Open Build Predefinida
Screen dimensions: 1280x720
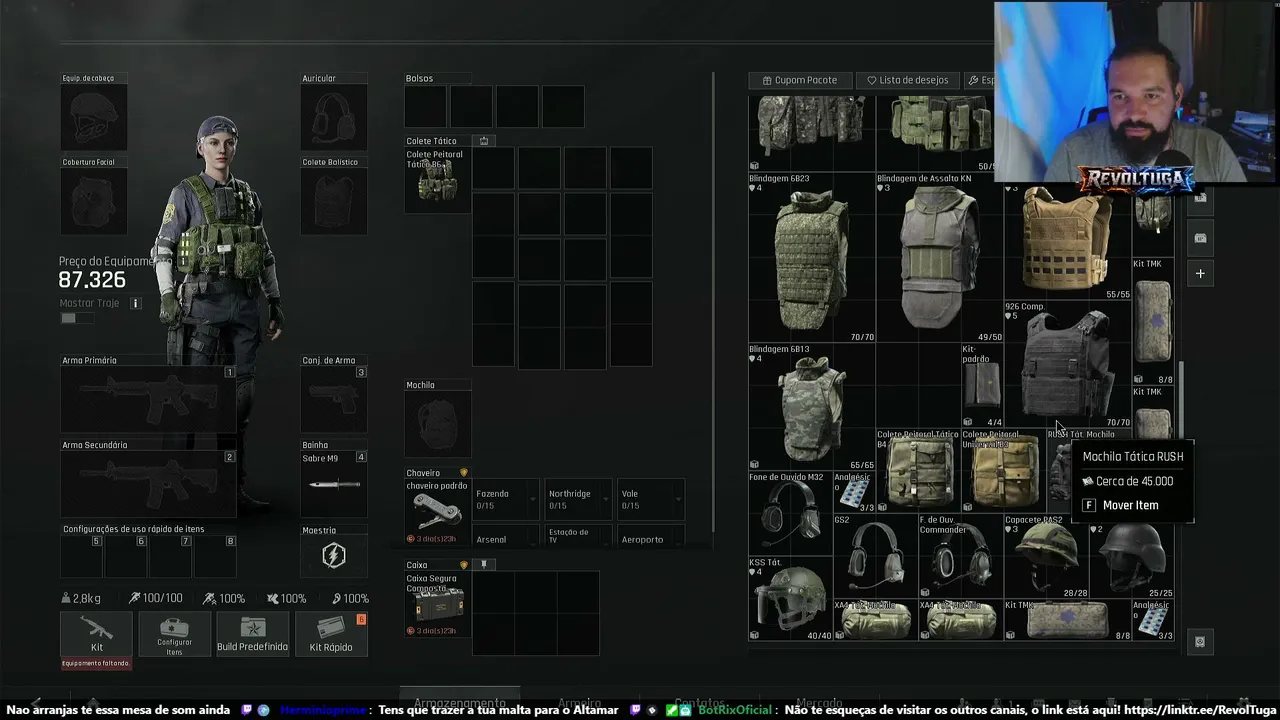[x=252, y=633]
